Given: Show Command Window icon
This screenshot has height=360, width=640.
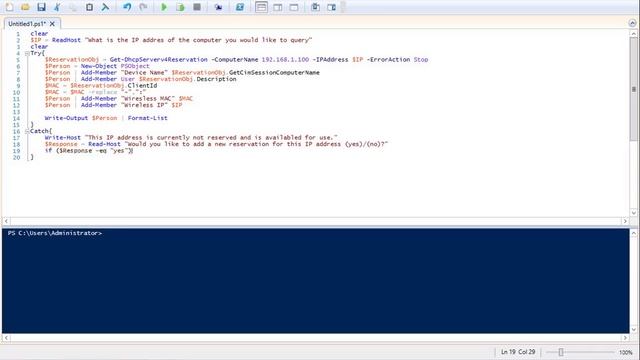Looking at the screenshot, I should [x=315, y=7].
